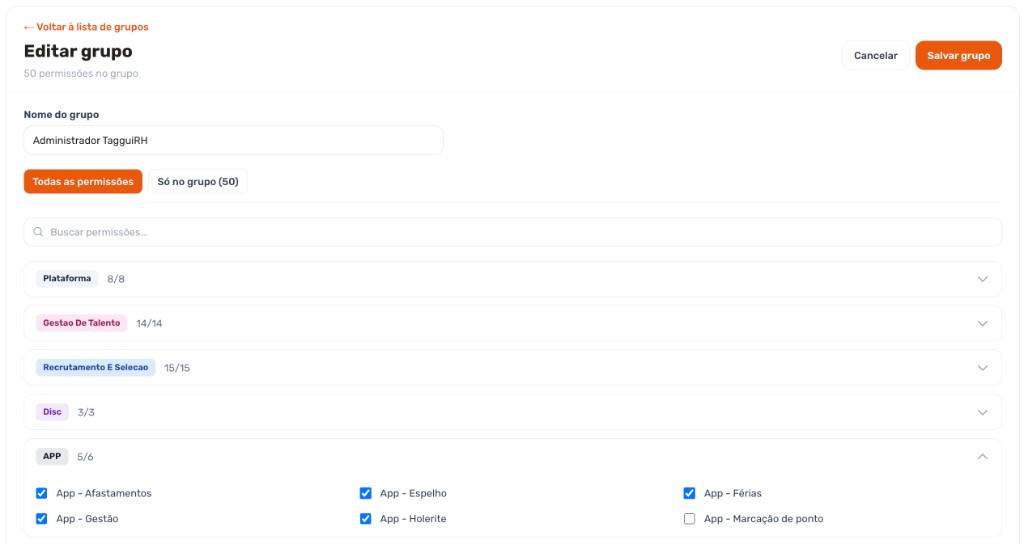
Task: Collapse the APP section chevron
Action: pyautogui.click(x=982, y=456)
